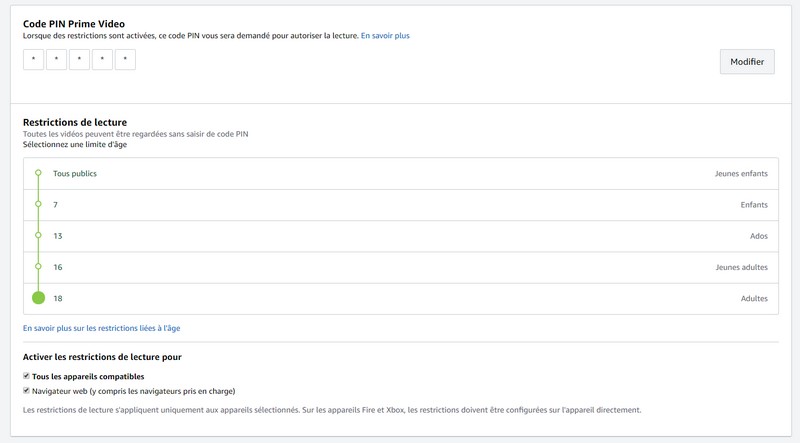The image size is (800, 443).
Task: Toggle 'Tous les appareils compatibles' checkbox
Action: [27, 376]
